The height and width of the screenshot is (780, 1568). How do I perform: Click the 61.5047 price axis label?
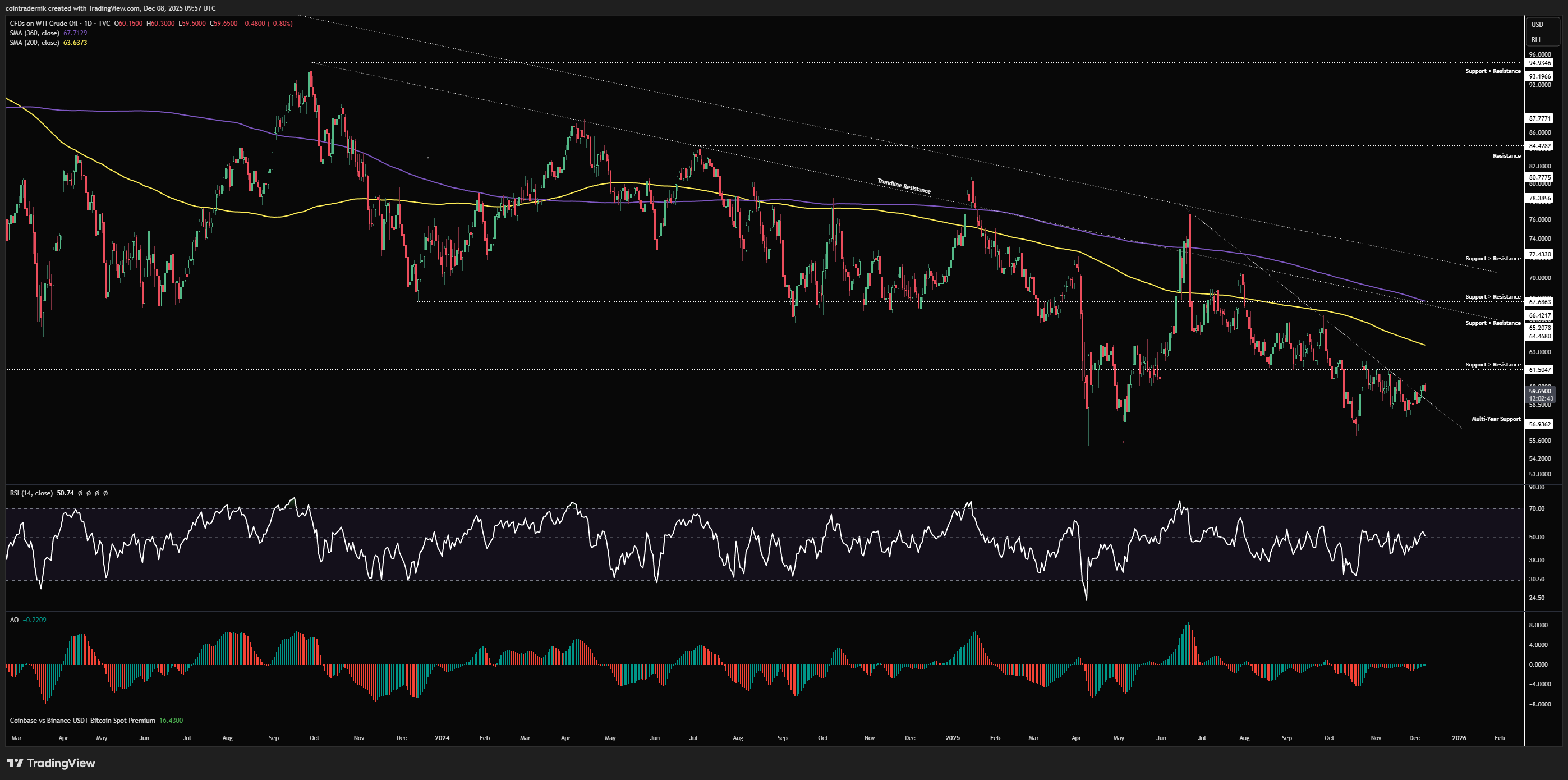tap(1540, 370)
